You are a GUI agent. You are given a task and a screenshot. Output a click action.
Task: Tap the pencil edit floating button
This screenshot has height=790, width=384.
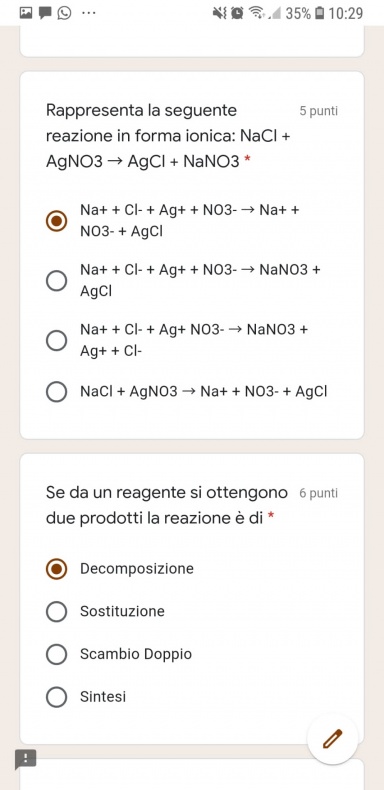coord(333,739)
